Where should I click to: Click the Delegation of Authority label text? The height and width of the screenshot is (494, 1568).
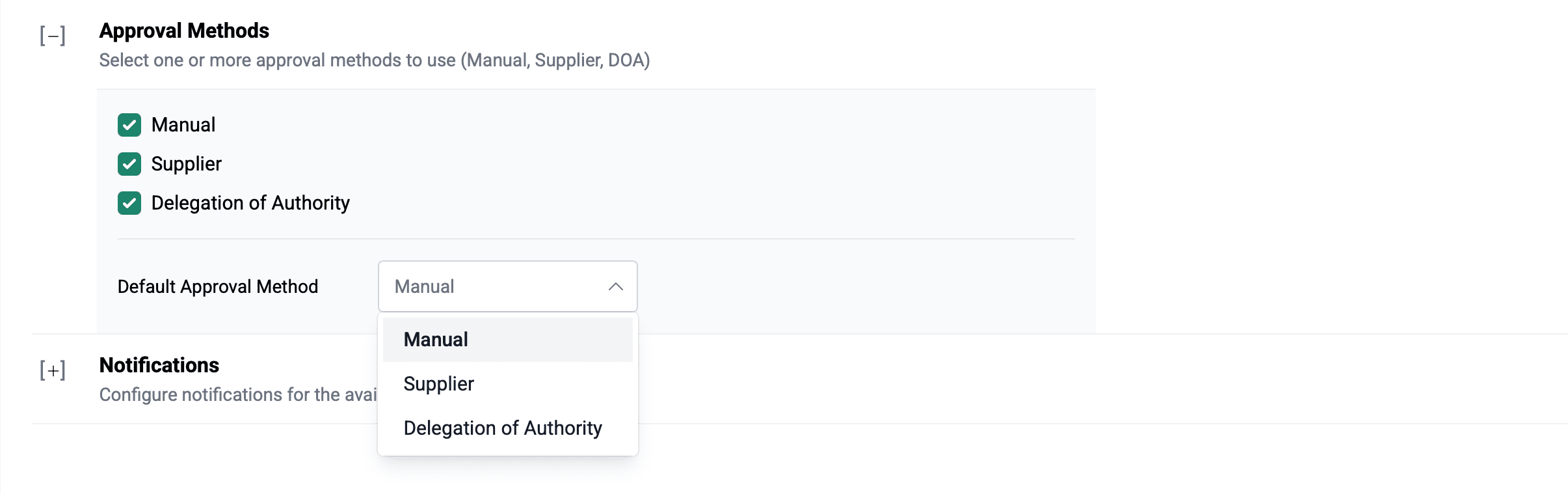[250, 203]
